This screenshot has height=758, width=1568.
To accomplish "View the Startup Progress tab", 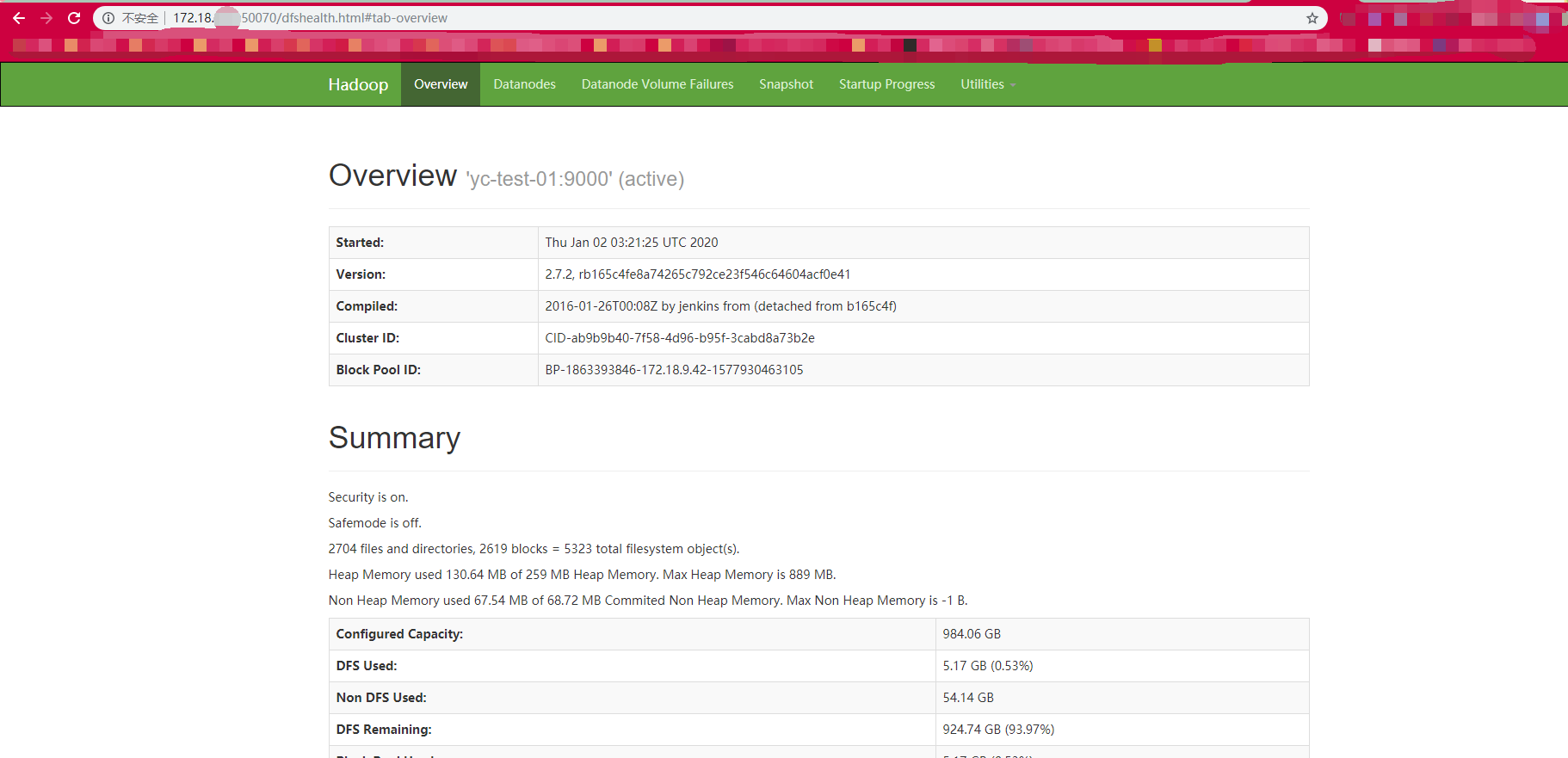I will (886, 84).
